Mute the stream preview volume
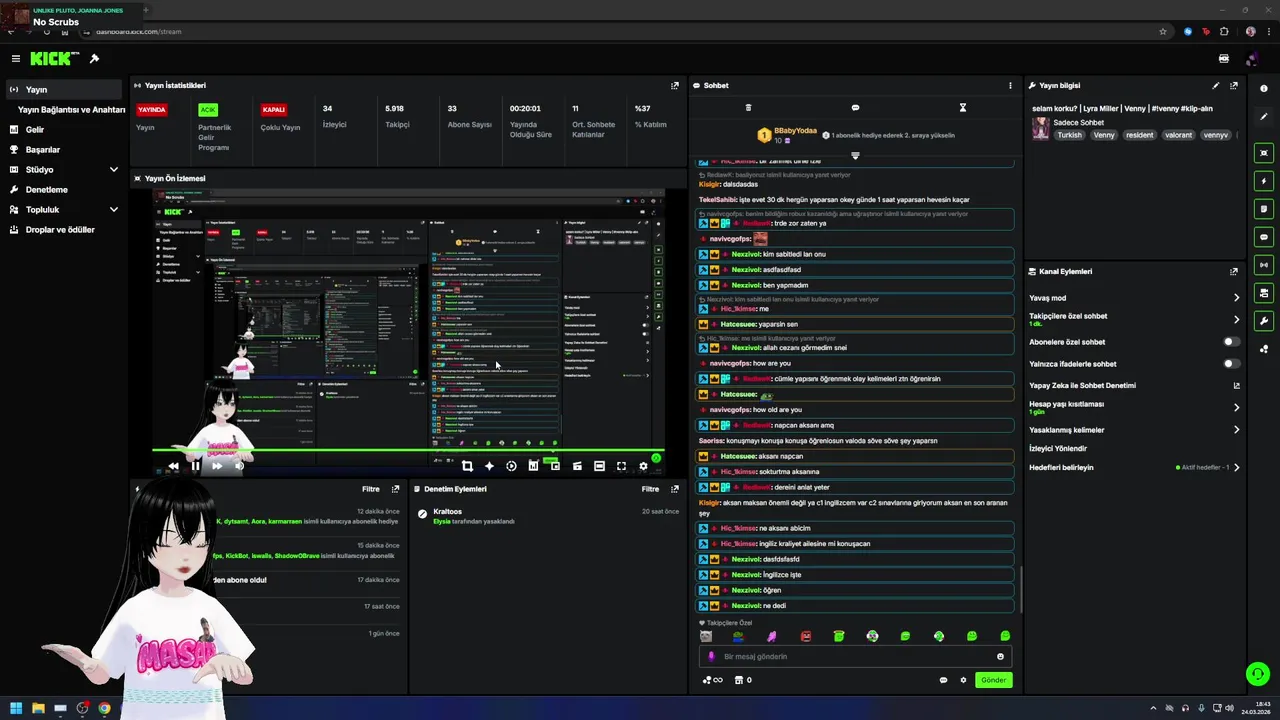This screenshot has width=1280, height=720. (x=239, y=466)
